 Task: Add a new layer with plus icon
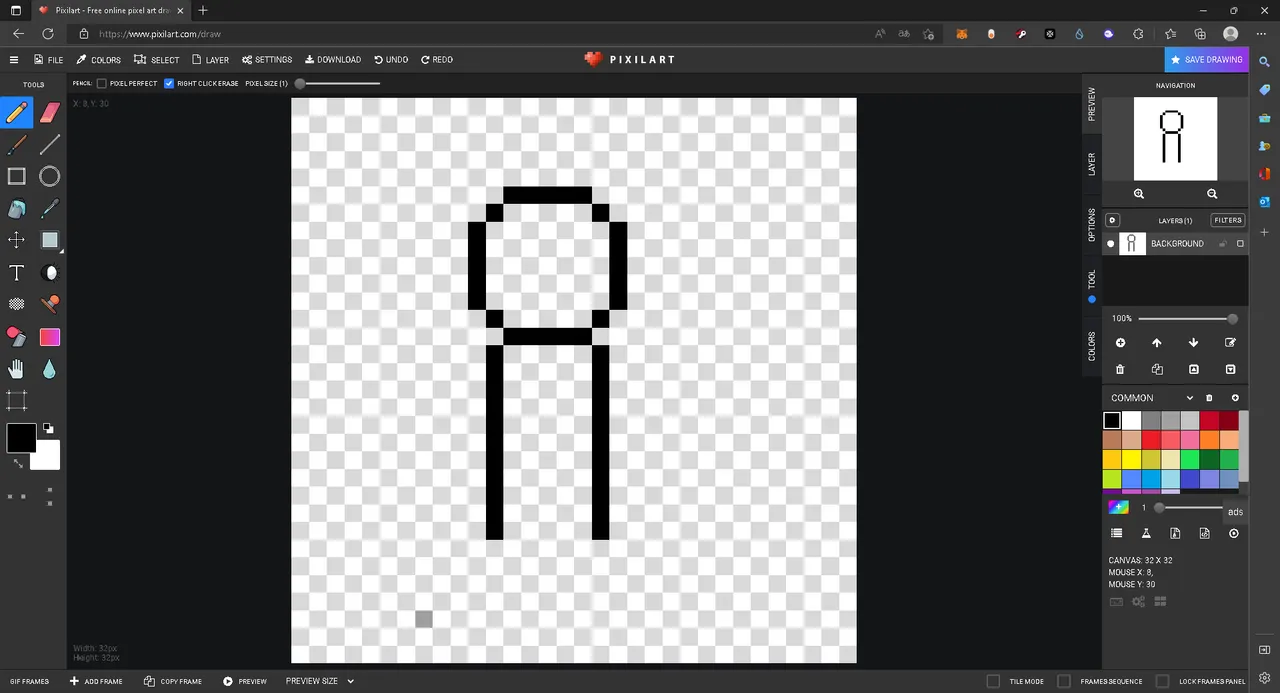click(x=1120, y=343)
